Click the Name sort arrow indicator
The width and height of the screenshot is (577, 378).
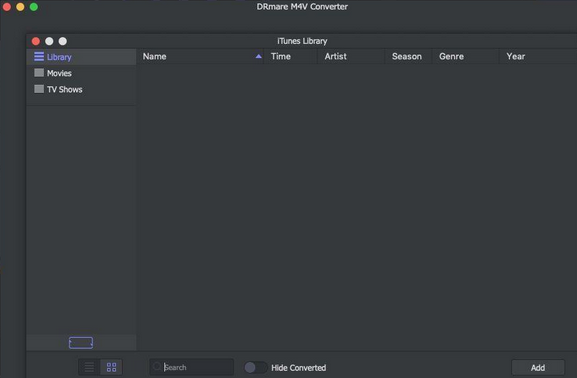click(259, 56)
